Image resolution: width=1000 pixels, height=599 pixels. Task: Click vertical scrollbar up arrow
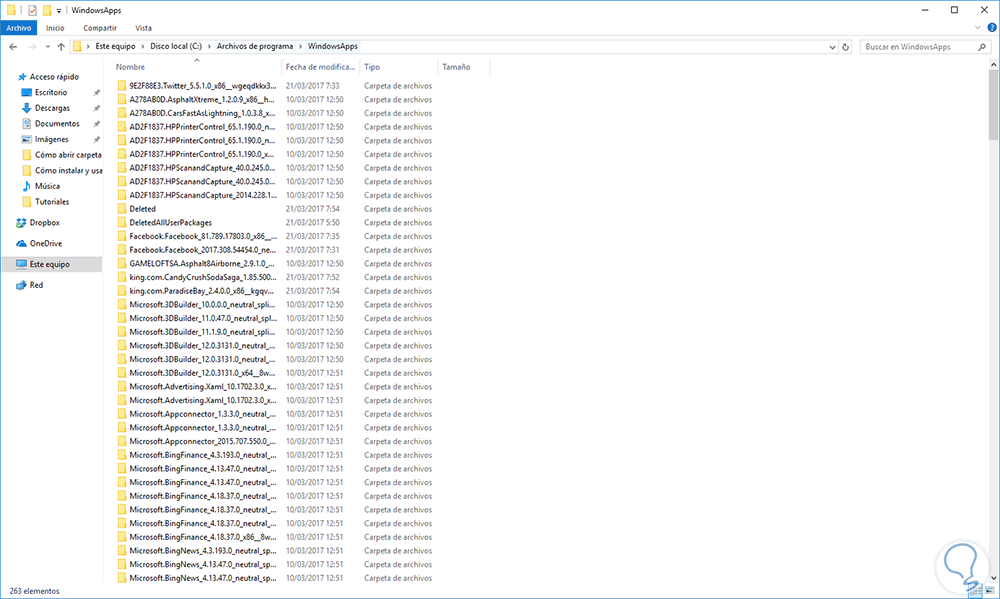point(994,64)
